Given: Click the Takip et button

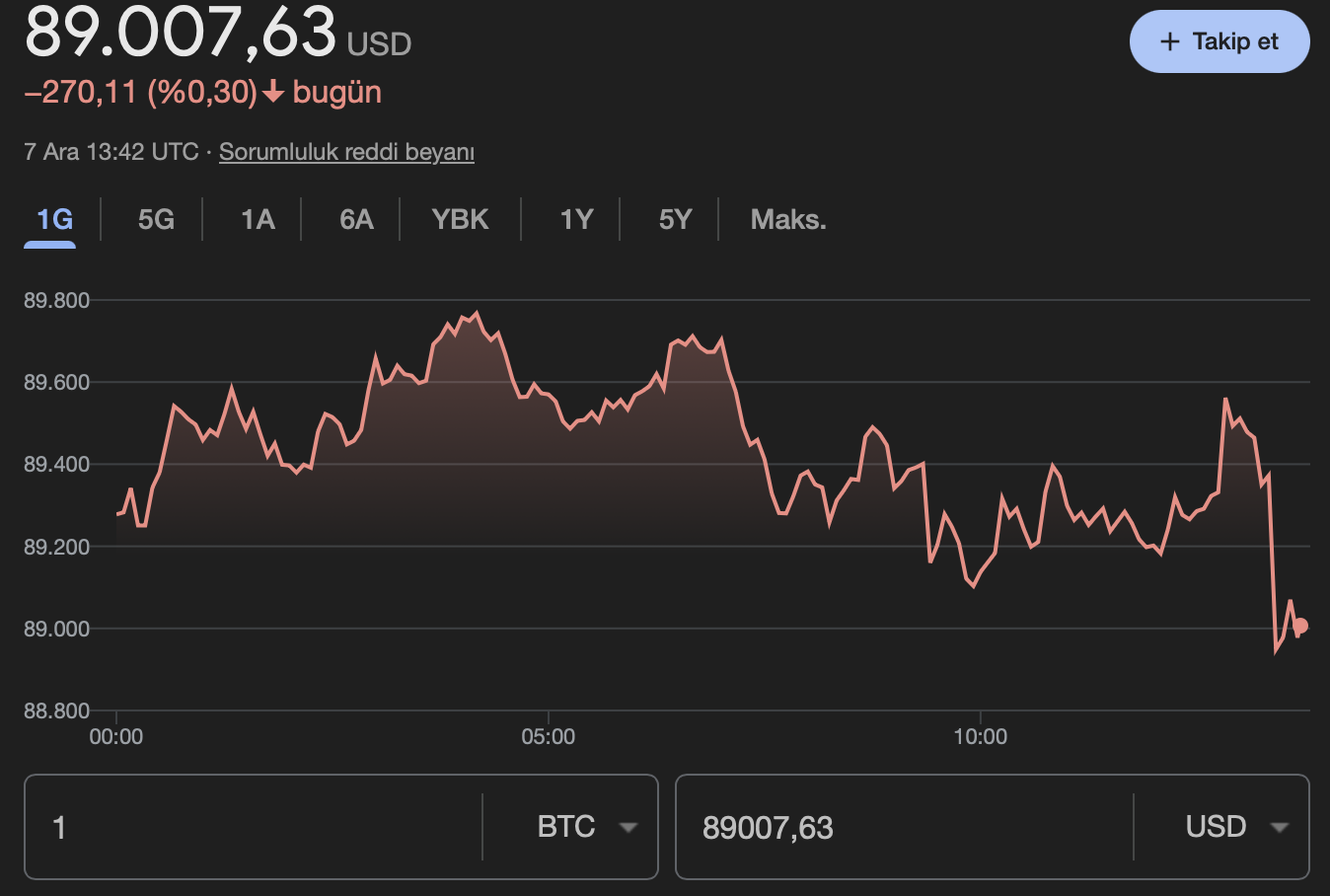Looking at the screenshot, I should (1219, 41).
